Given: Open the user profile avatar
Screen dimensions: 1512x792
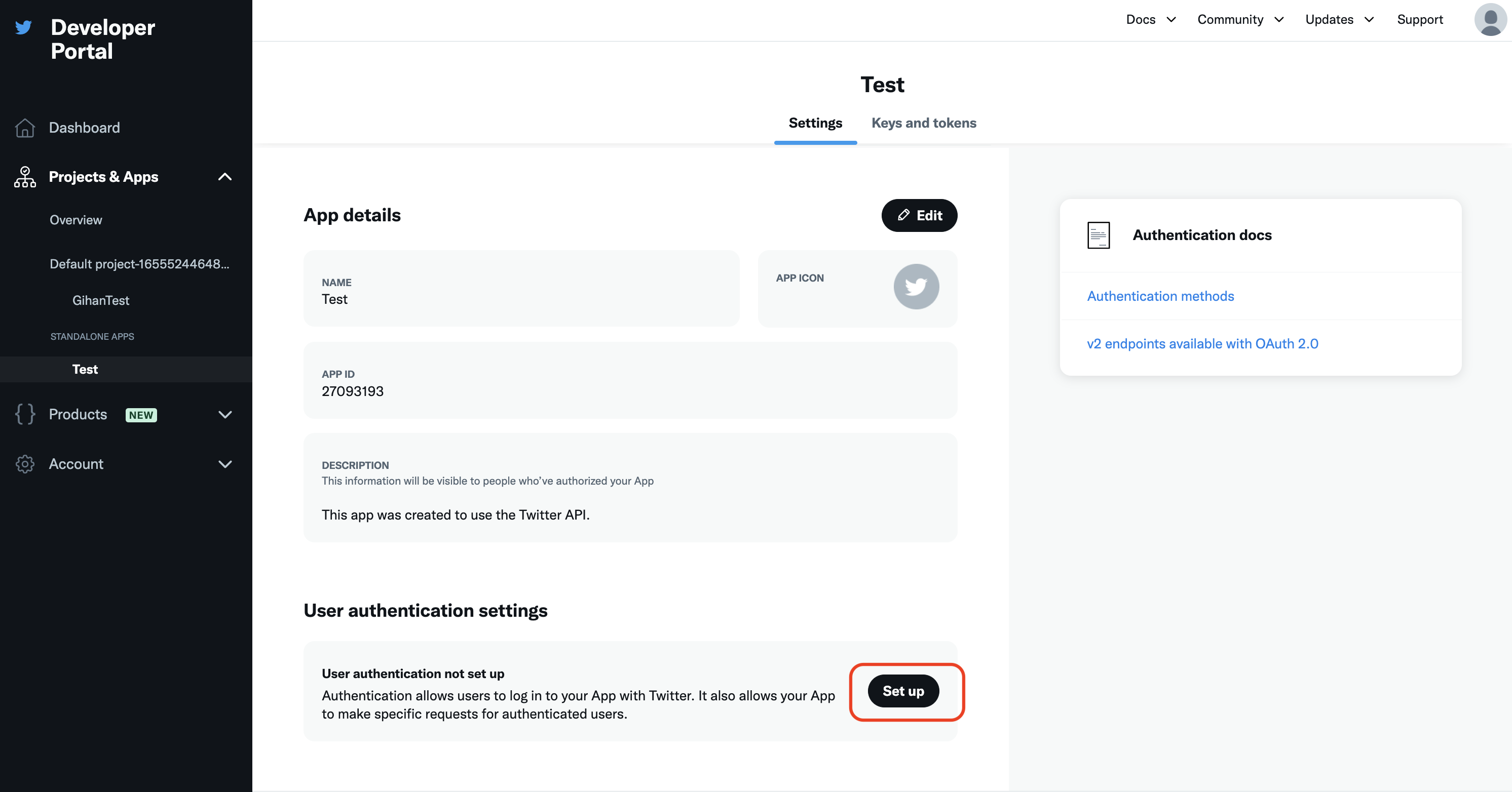Looking at the screenshot, I should click(x=1490, y=19).
